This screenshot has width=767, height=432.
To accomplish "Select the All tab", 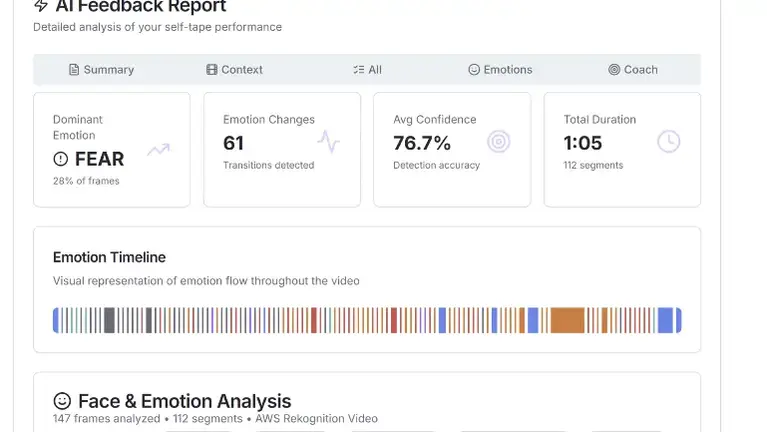I will click(367, 70).
